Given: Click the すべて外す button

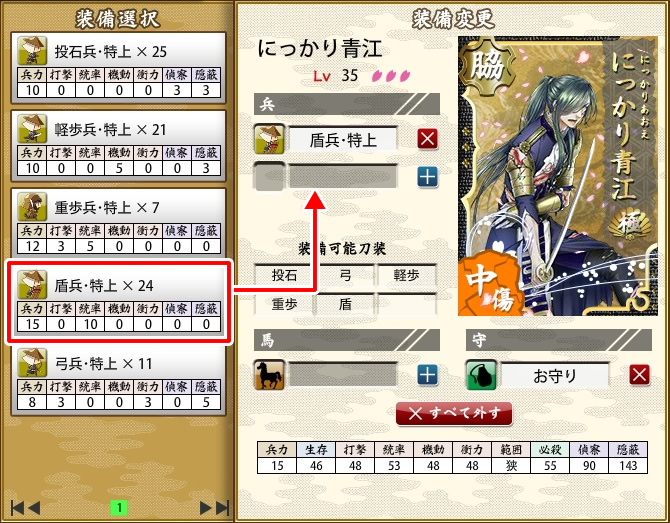Looking at the screenshot, I should pyautogui.click(x=454, y=413).
